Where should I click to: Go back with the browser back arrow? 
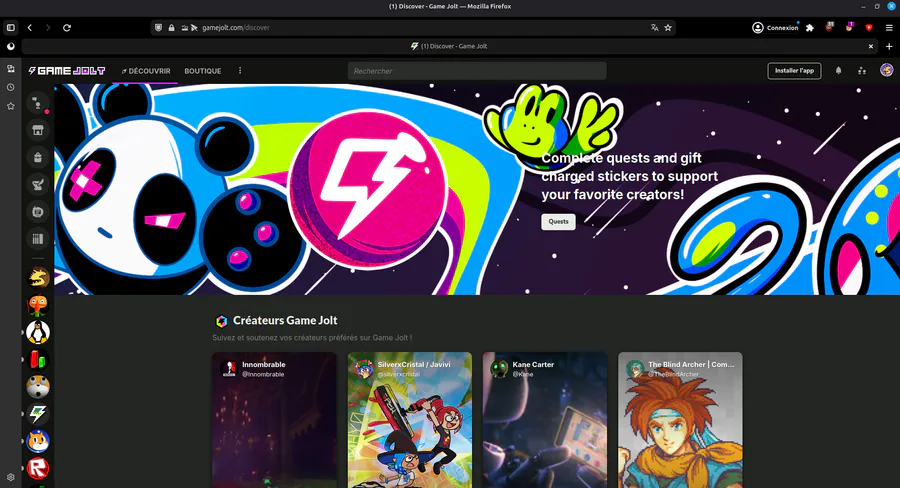30,28
